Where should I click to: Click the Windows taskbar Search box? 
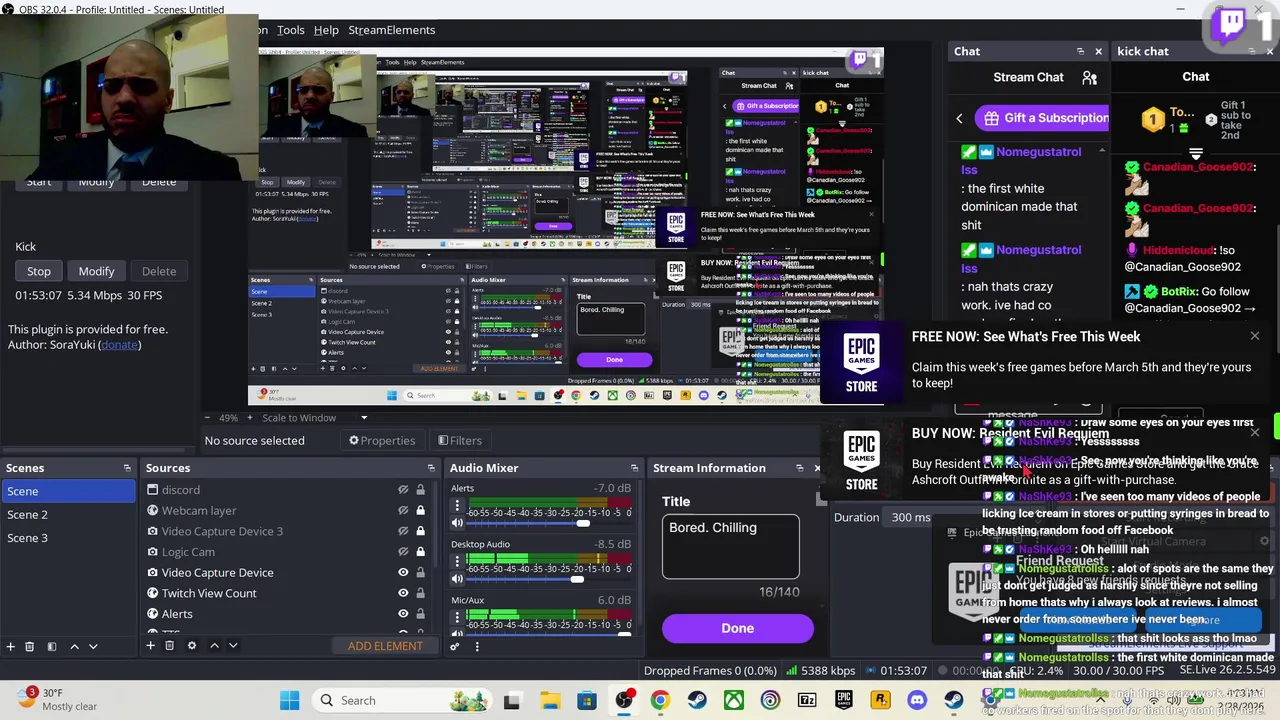tap(400, 700)
